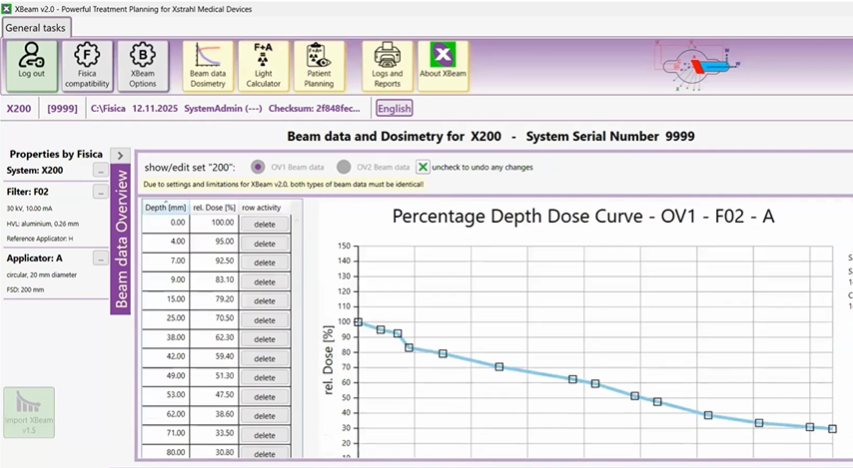
Task: Select OV1 Beam data radio button
Action: (x=258, y=167)
